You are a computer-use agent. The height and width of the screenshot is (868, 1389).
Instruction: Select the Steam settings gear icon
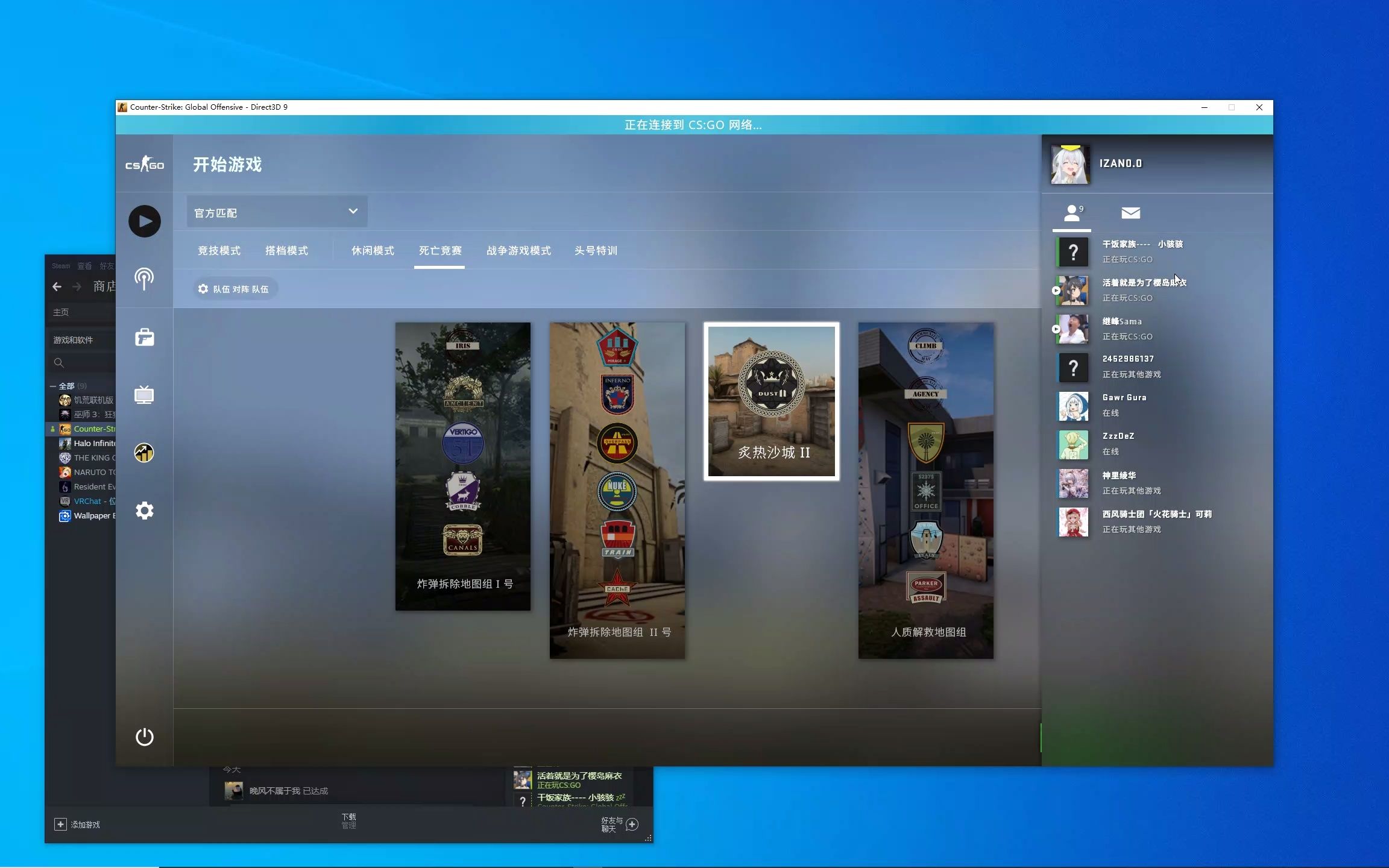point(144,511)
